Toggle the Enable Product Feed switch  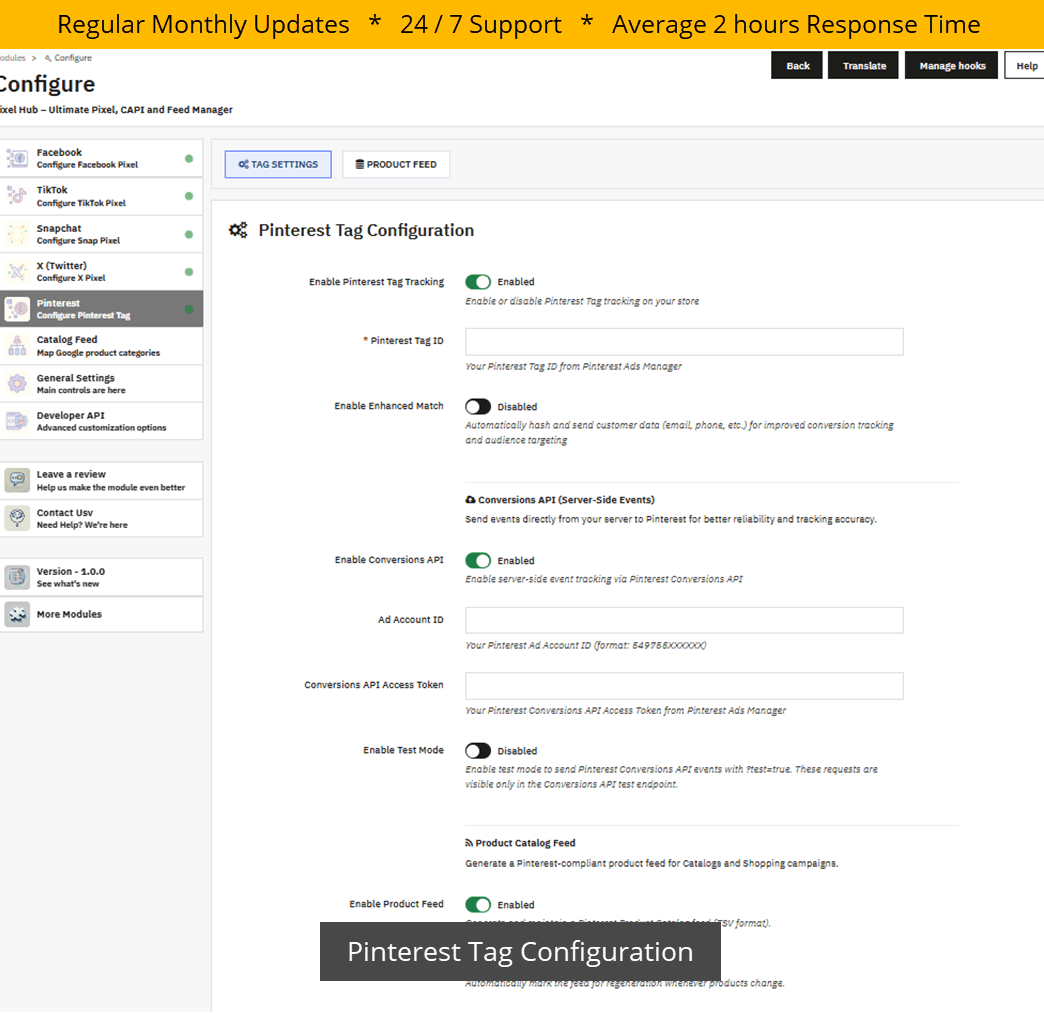(x=478, y=904)
